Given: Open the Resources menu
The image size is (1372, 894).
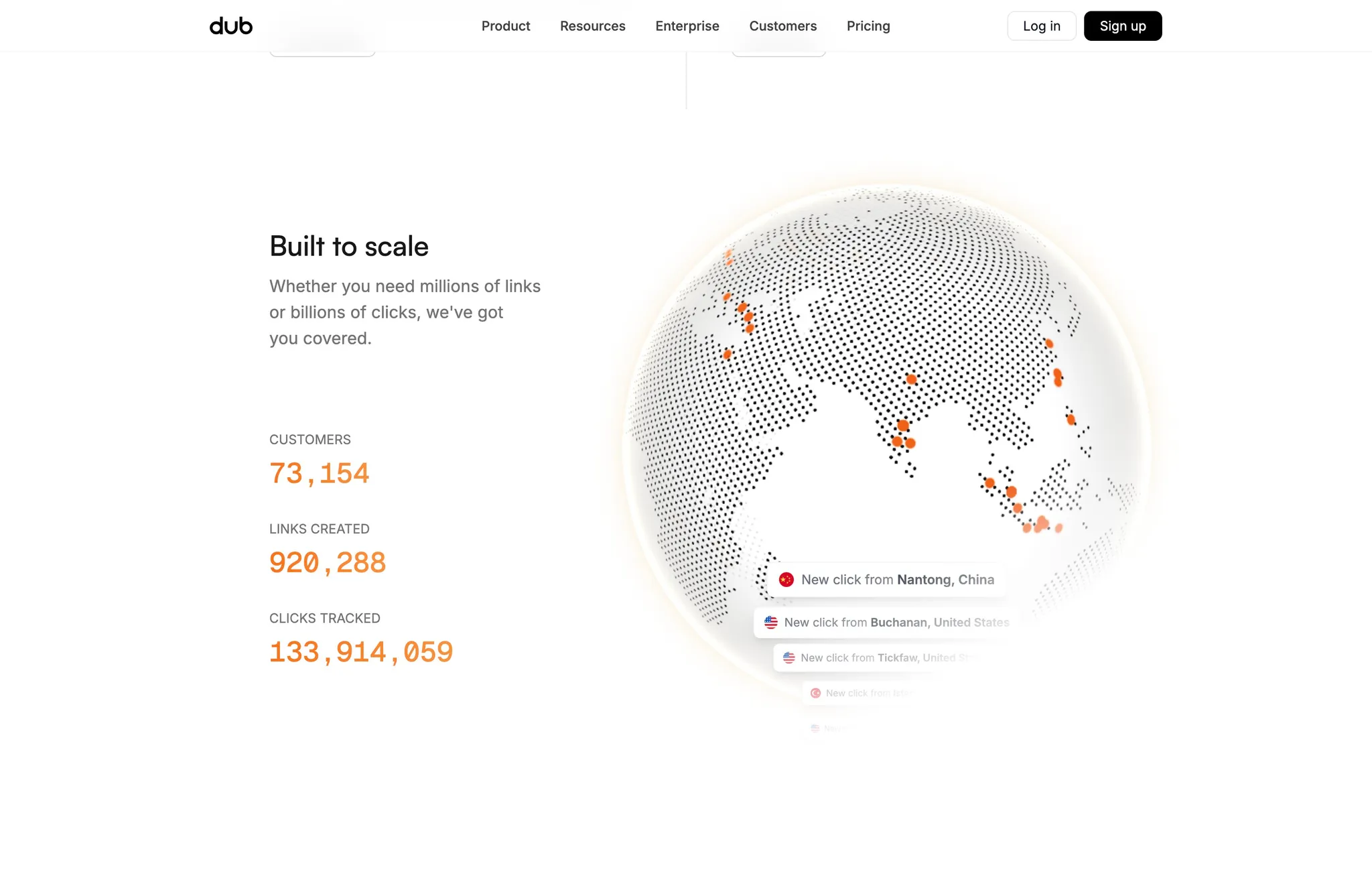Looking at the screenshot, I should coord(593,26).
